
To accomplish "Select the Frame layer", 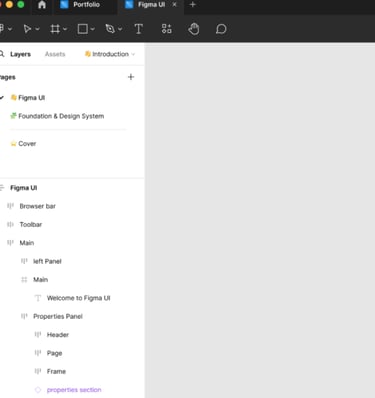I will (56, 371).
